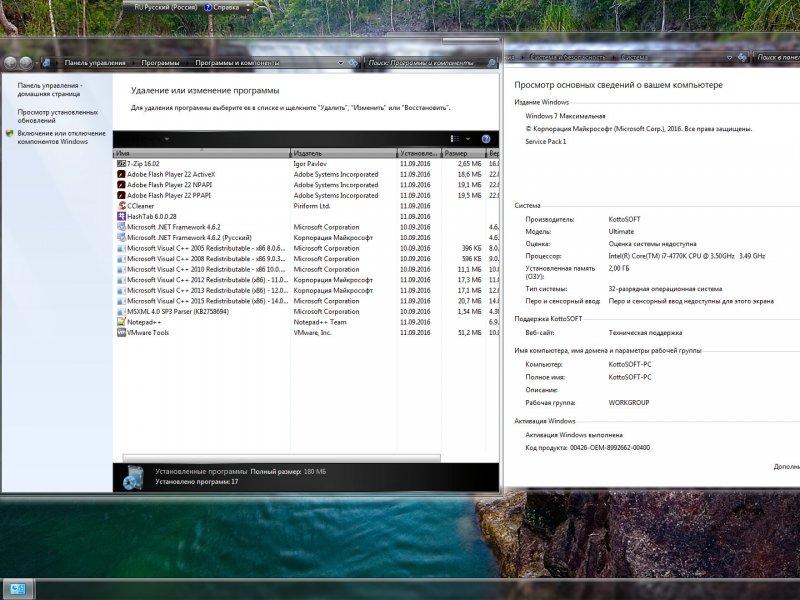Screen dimensions: 800x600
Task: Open the taskbar button at the screen's bottom left
Action: coord(18,589)
